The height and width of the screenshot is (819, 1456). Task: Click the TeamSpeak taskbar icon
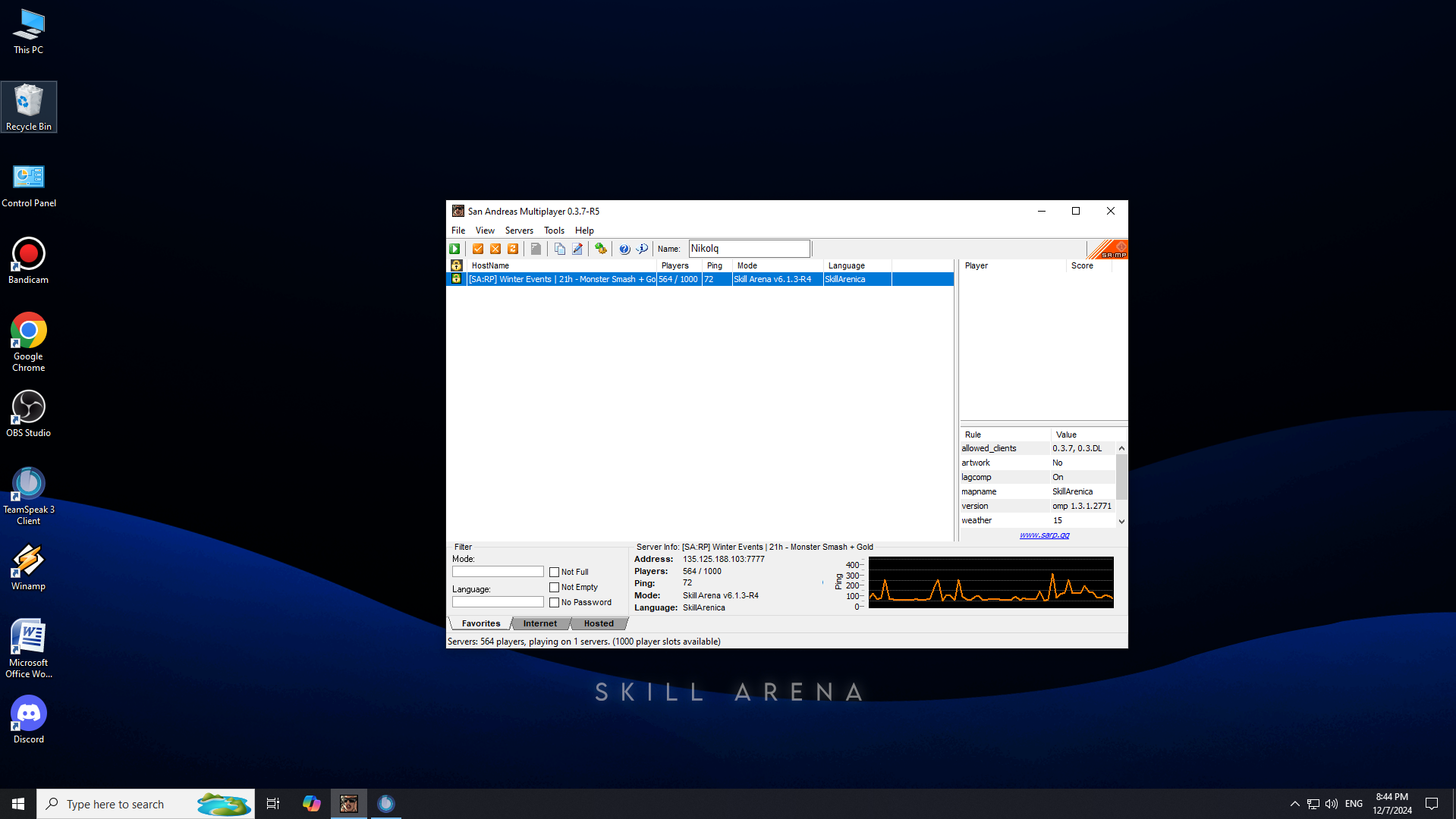(x=386, y=804)
